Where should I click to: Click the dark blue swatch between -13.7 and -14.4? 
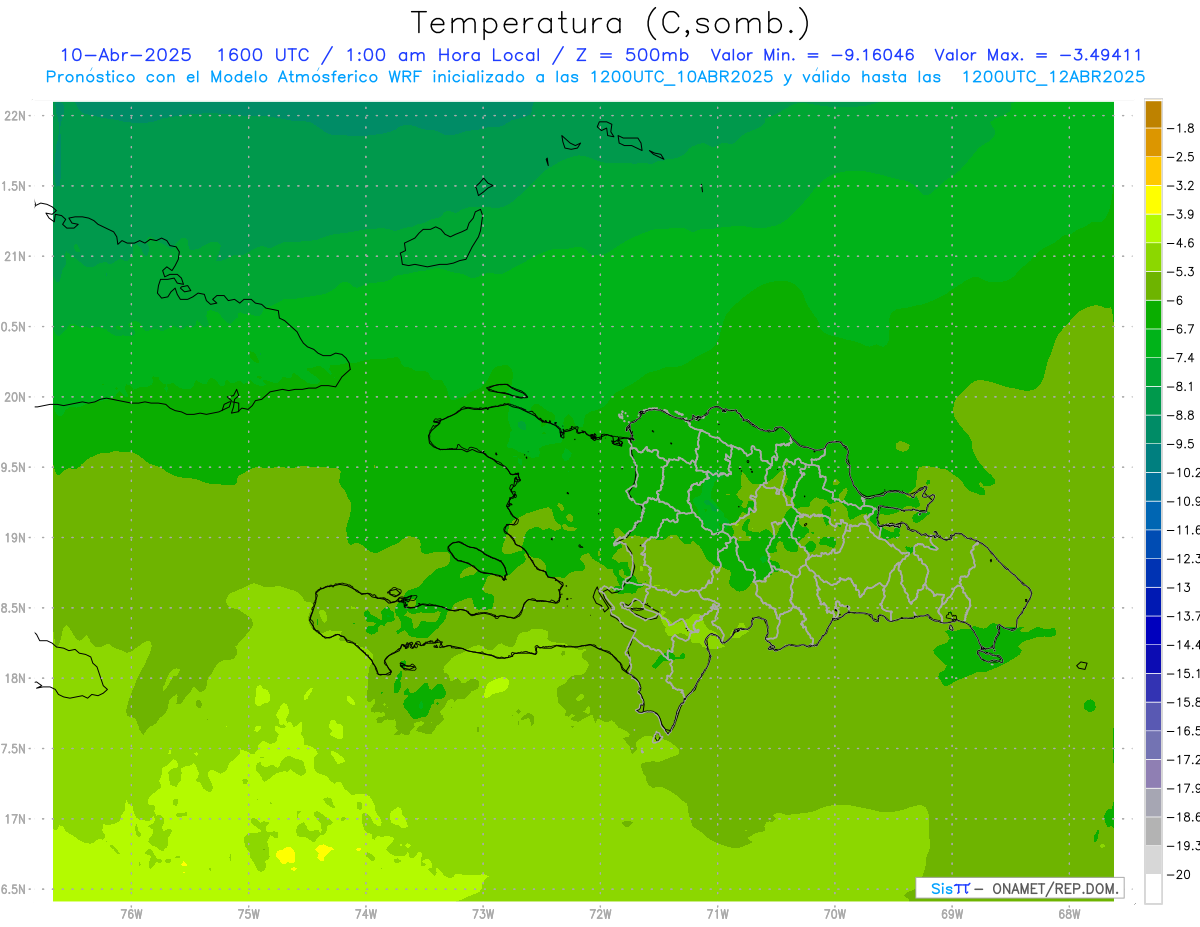(1153, 630)
